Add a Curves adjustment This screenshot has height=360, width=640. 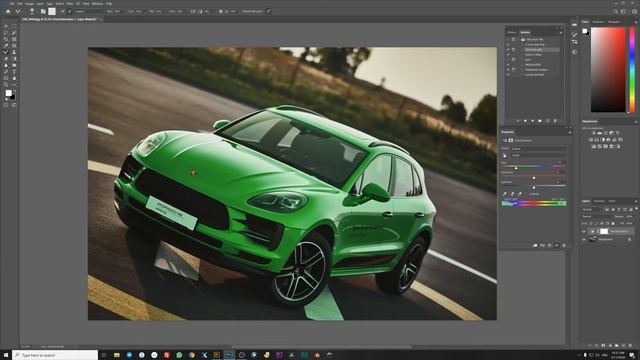click(x=606, y=133)
